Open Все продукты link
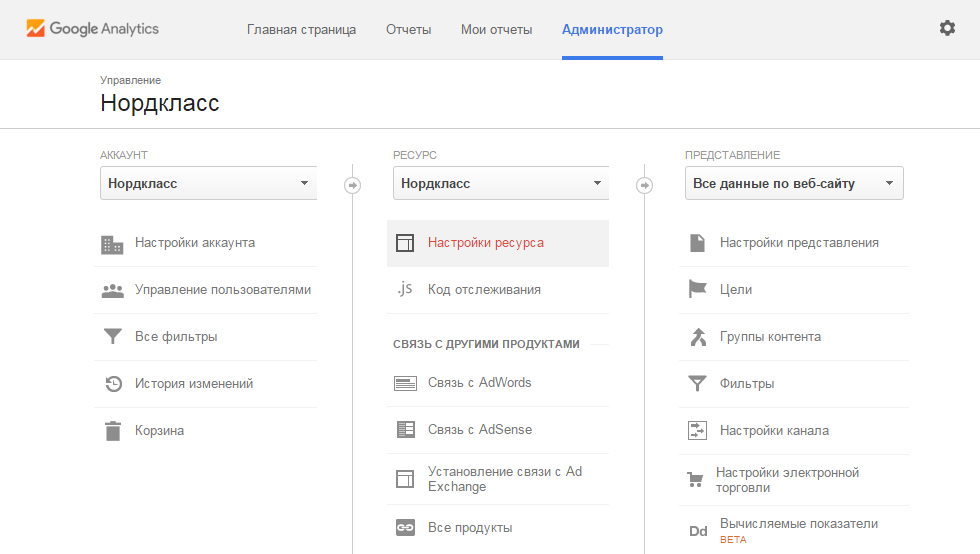Viewport: 980px width, 554px height. click(470, 528)
